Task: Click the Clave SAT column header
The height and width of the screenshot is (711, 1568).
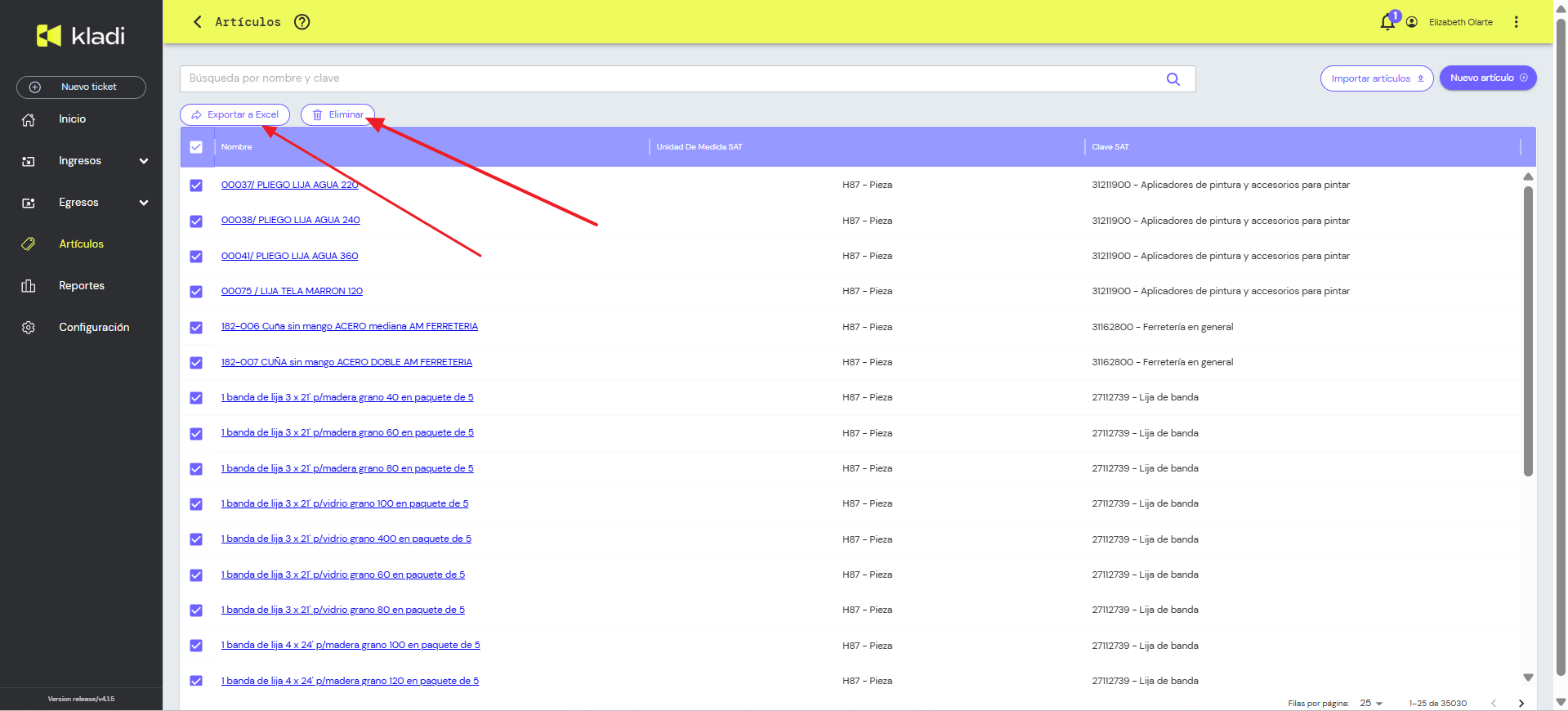Action: 1110,147
